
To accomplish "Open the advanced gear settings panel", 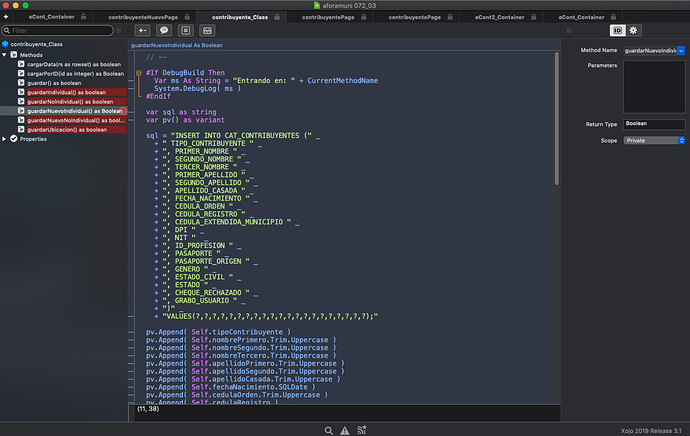I will [x=633, y=30].
